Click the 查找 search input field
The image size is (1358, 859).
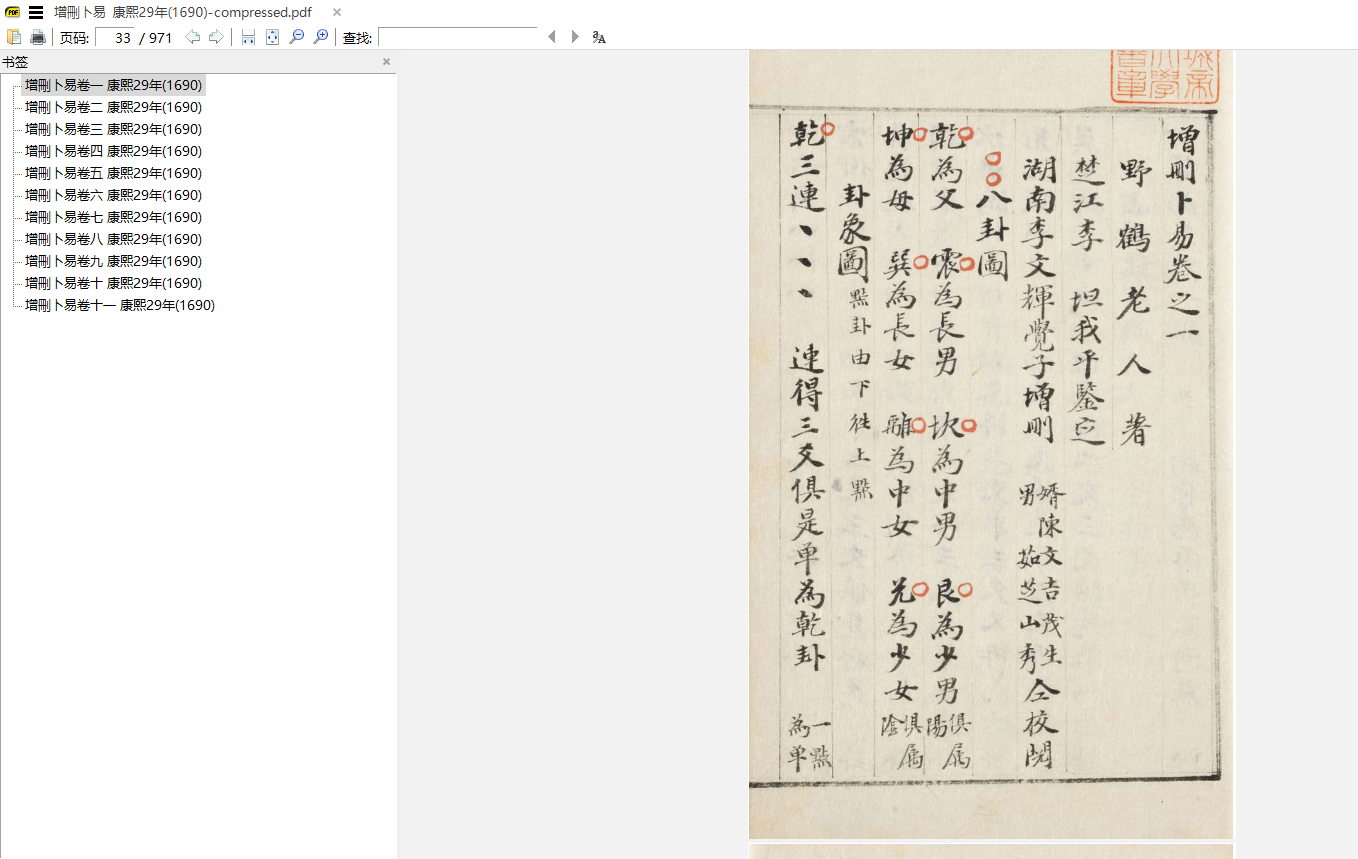[x=457, y=38]
